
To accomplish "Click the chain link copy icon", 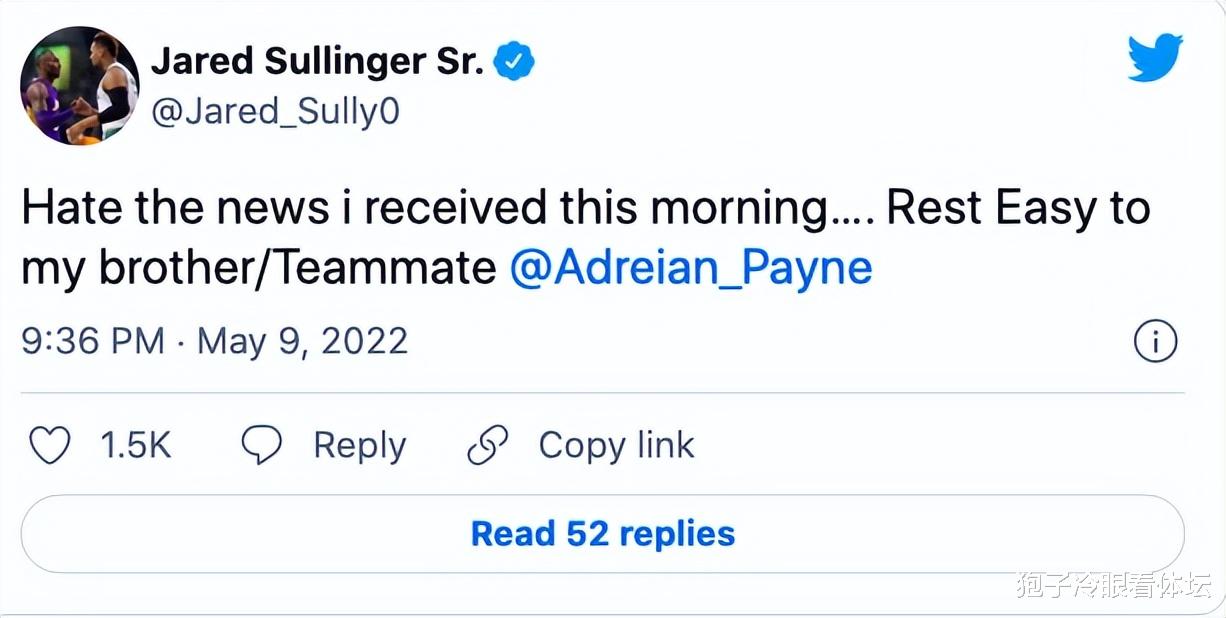I will [488, 445].
